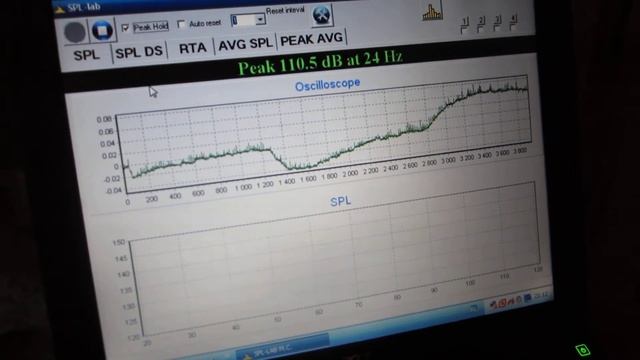
Task: Open the RTA tab
Action: [192, 49]
